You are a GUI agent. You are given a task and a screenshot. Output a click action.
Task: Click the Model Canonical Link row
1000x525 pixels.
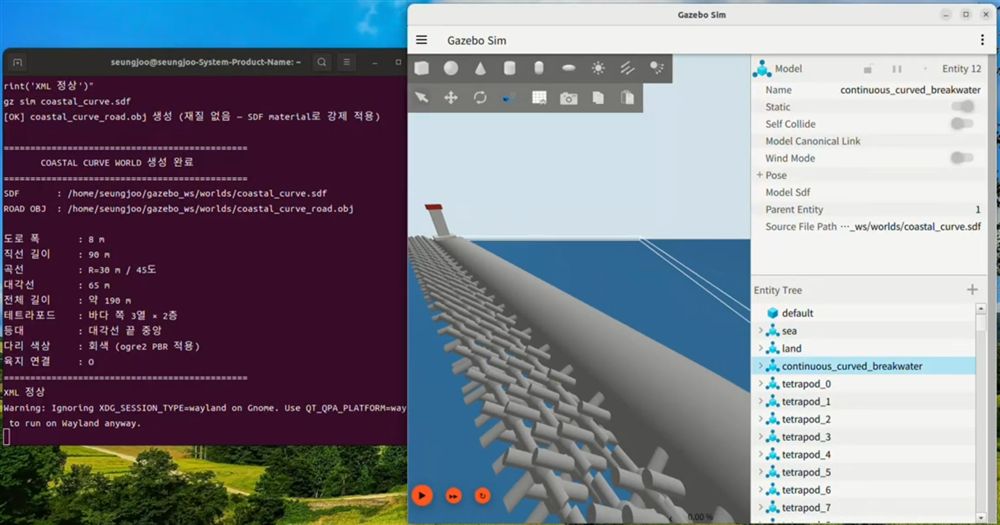[869, 141]
